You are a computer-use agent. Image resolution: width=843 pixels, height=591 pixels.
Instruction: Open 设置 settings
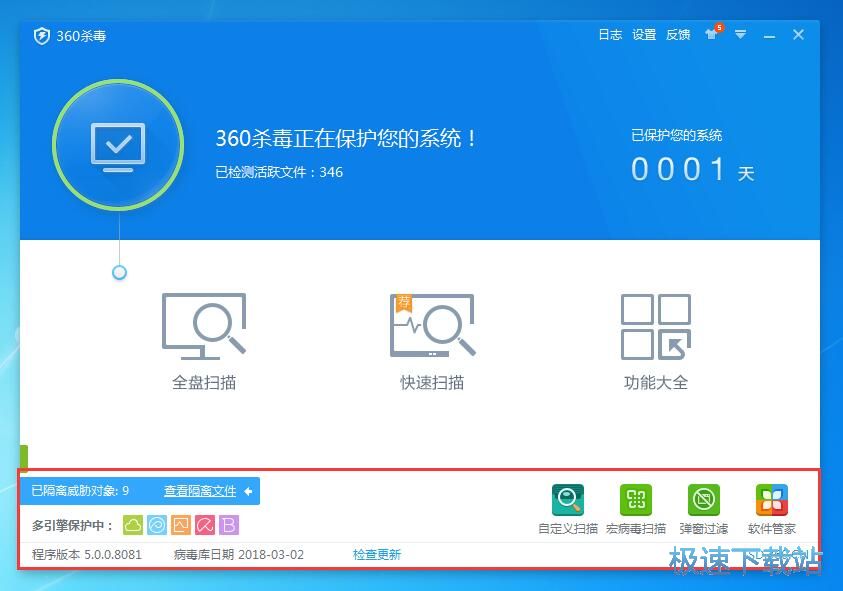[x=644, y=35]
